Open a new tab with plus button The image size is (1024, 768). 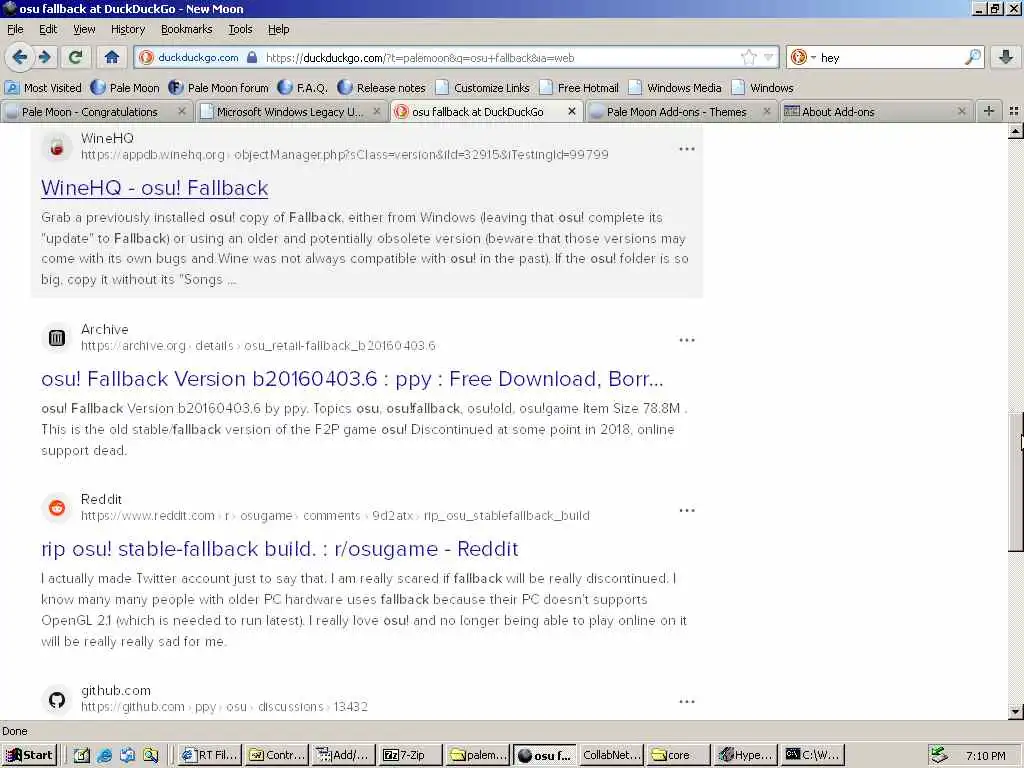(x=989, y=112)
